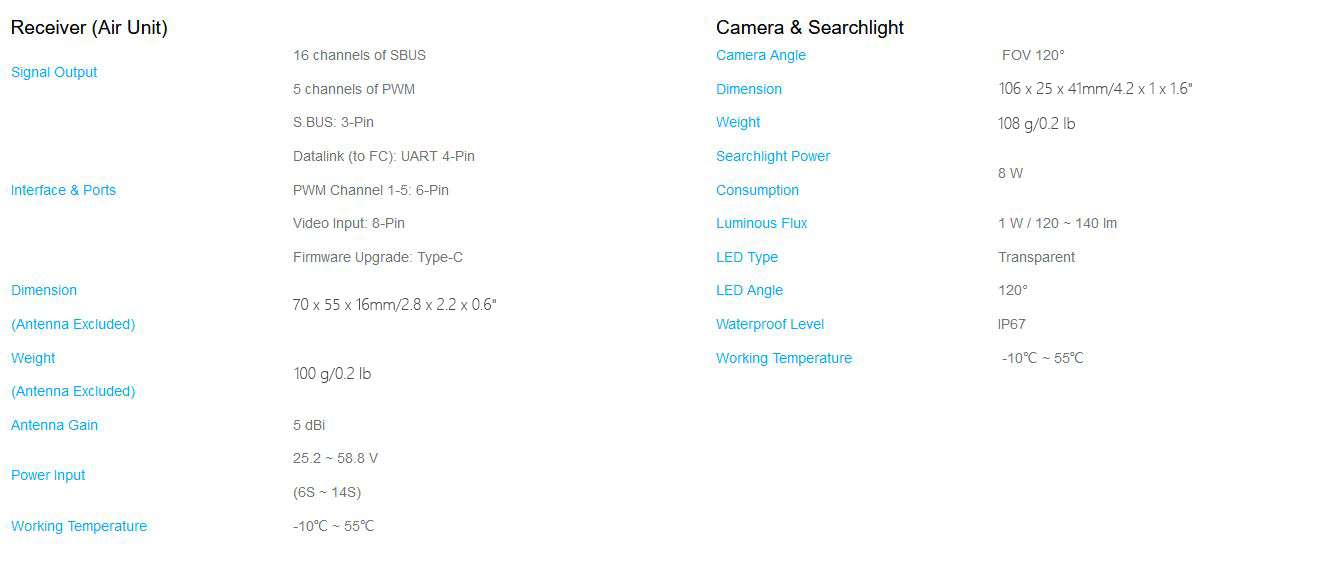This screenshot has height=562, width=1327.
Task: Click the Receiver (Air Unit) heading
Action: click(89, 28)
